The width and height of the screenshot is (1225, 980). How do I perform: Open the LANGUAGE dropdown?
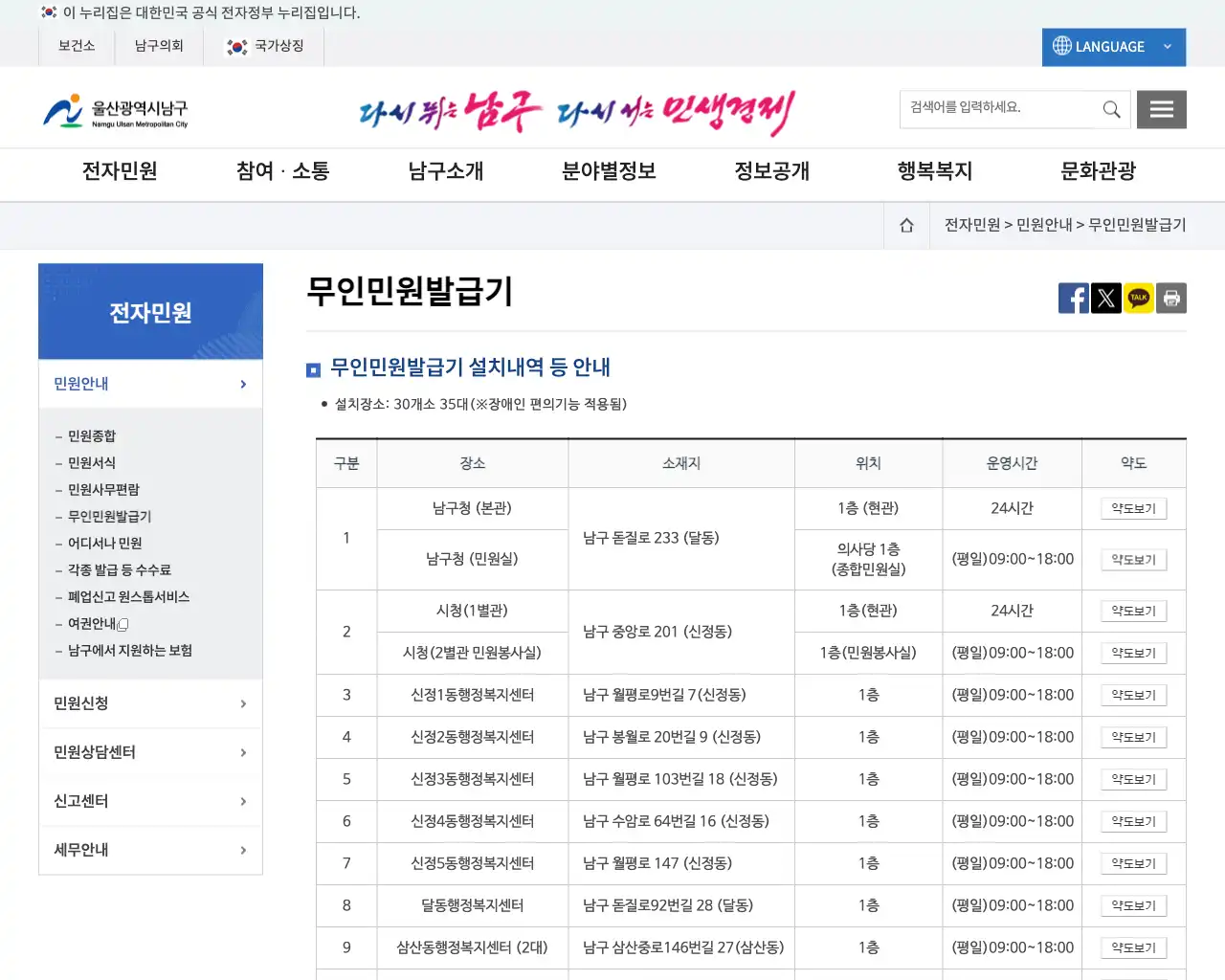(x=1114, y=47)
